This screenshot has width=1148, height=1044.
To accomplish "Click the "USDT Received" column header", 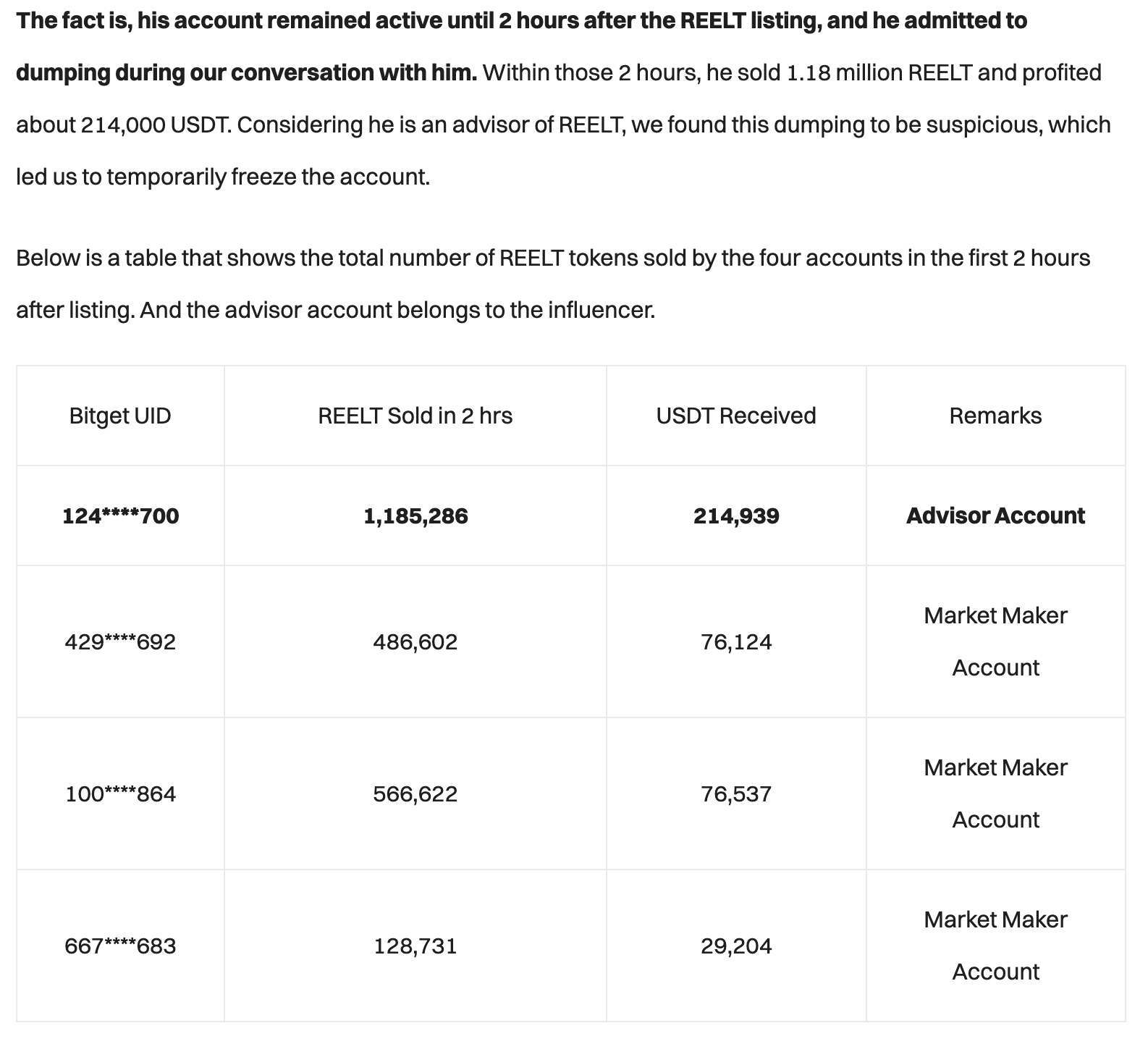I will (x=736, y=416).
